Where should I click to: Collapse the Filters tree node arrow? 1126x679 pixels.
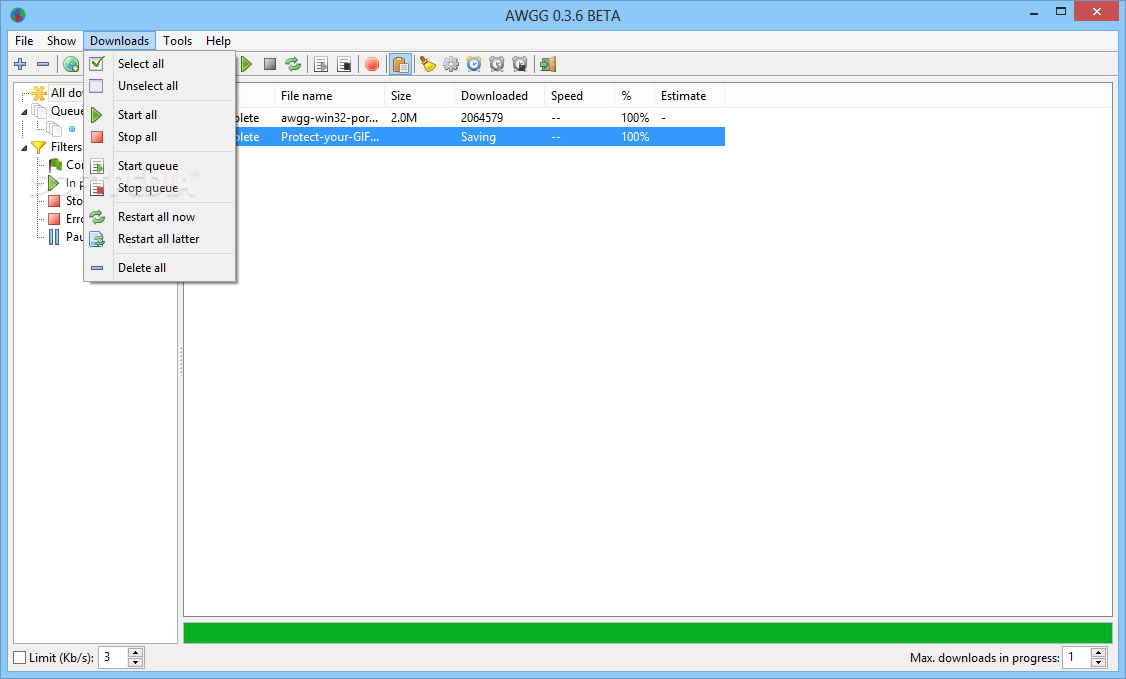click(24, 147)
